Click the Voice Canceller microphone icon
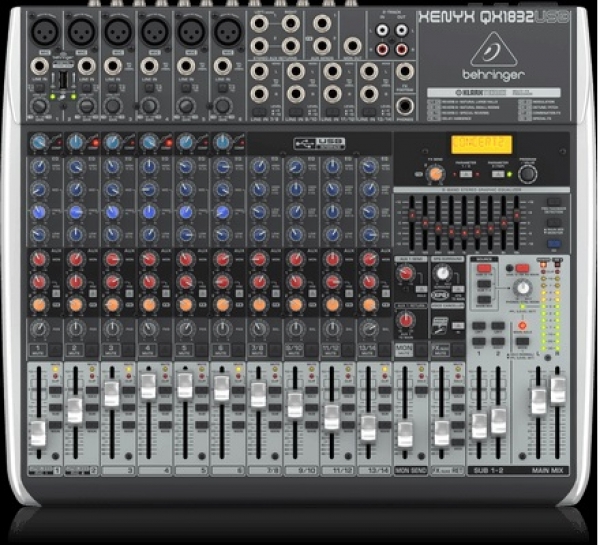600x545 pixels. coord(440,326)
